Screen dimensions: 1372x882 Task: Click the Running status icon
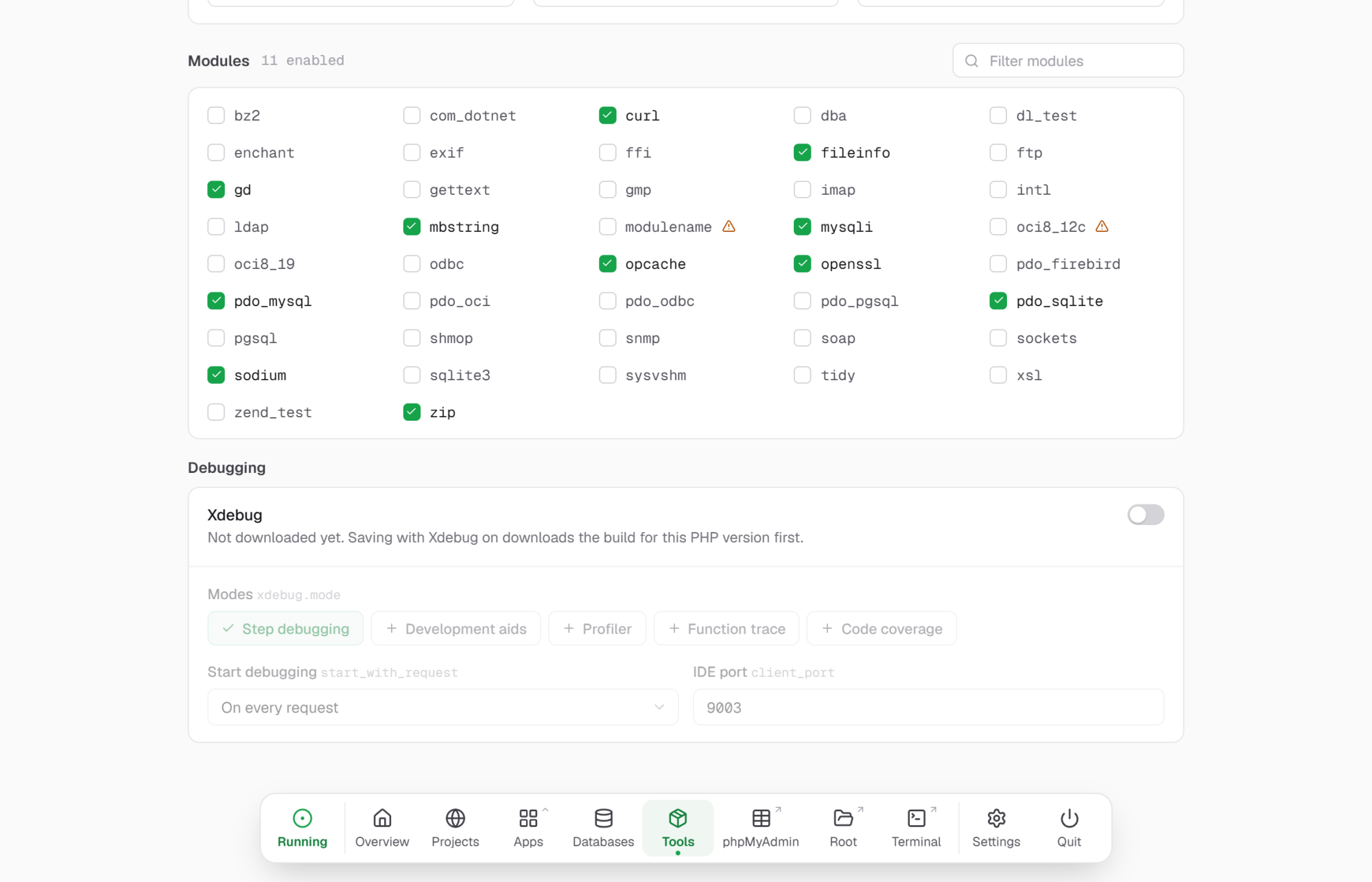pyautogui.click(x=302, y=818)
